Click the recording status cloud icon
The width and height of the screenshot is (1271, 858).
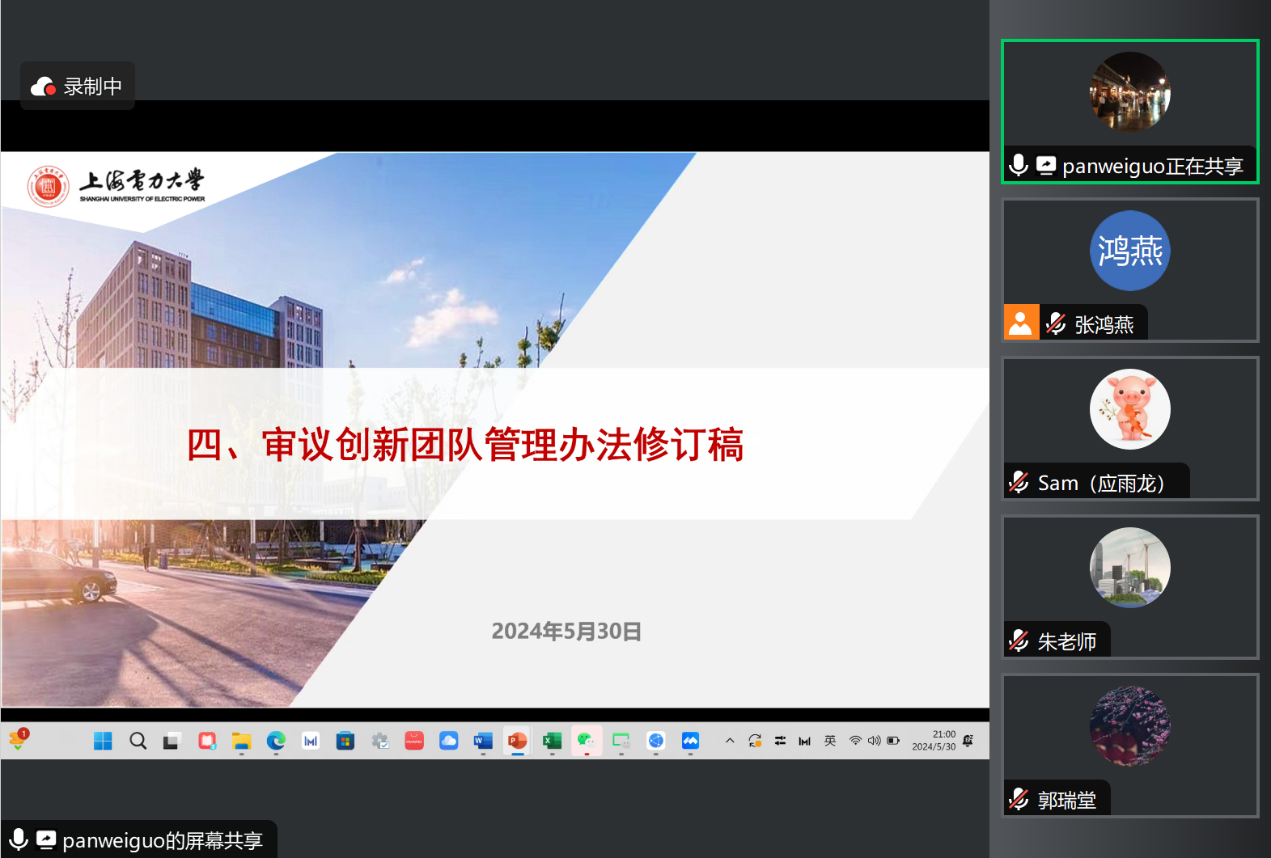(x=43, y=87)
